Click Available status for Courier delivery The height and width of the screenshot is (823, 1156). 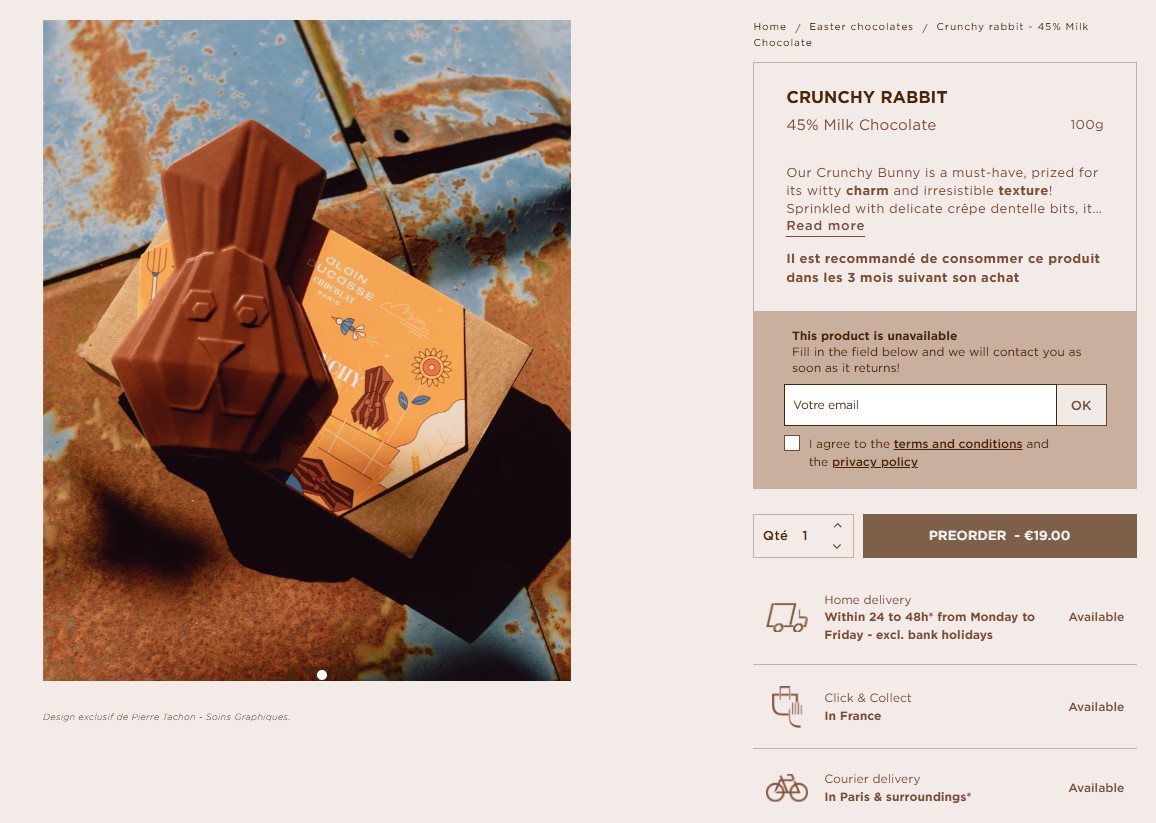pos(1096,788)
